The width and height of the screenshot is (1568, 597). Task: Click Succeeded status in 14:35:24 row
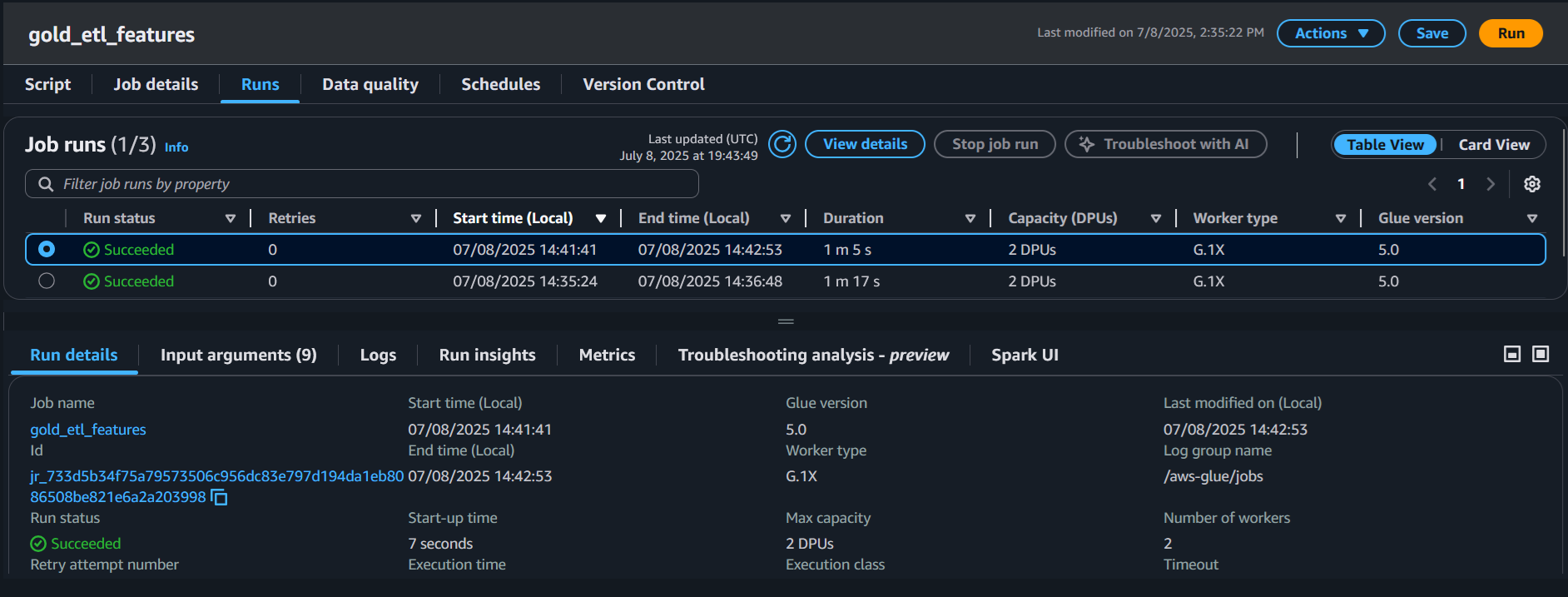[129, 281]
